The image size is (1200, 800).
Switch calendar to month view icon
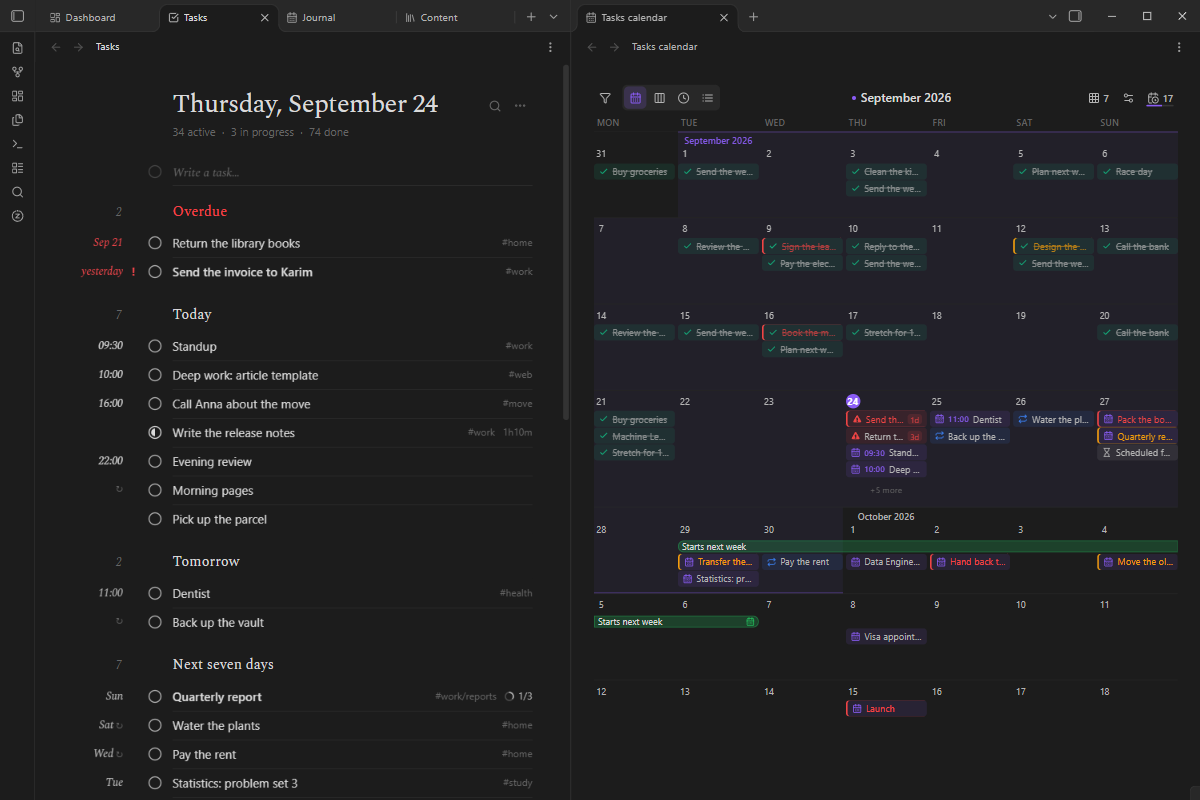pyautogui.click(x=635, y=98)
